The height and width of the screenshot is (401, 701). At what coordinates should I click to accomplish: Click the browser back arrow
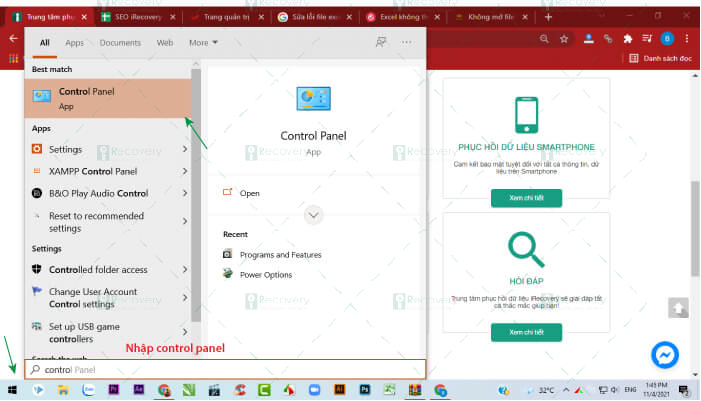click(x=13, y=38)
